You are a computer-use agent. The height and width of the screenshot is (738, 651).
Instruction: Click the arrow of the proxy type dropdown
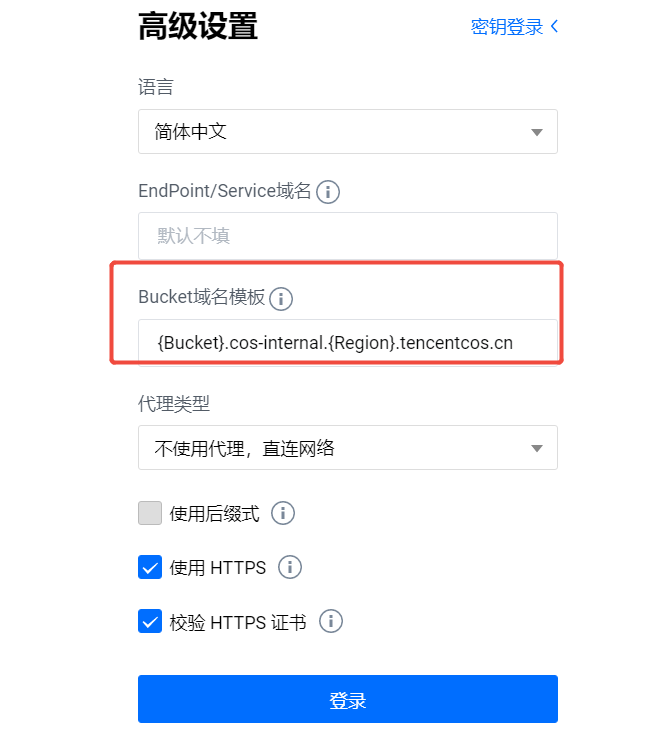[x=537, y=448]
